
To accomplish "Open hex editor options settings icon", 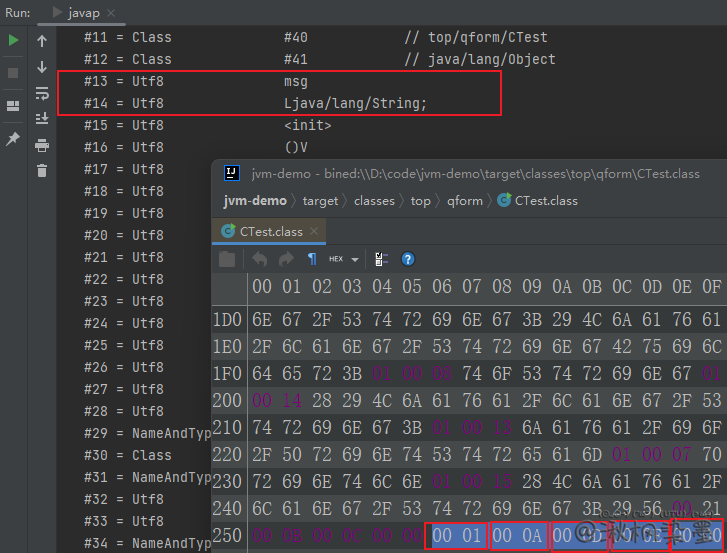I will point(381,259).
